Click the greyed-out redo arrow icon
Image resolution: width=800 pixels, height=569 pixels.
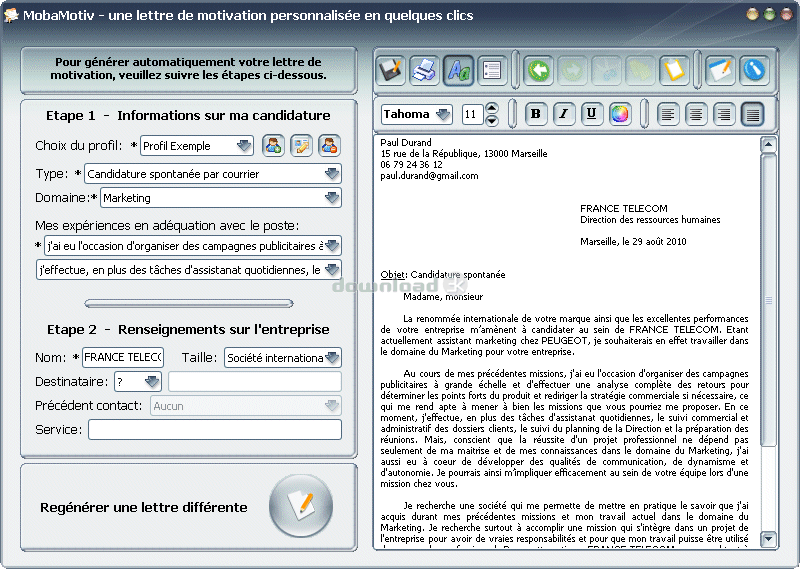pyautogui.click(x=572, y=70)
